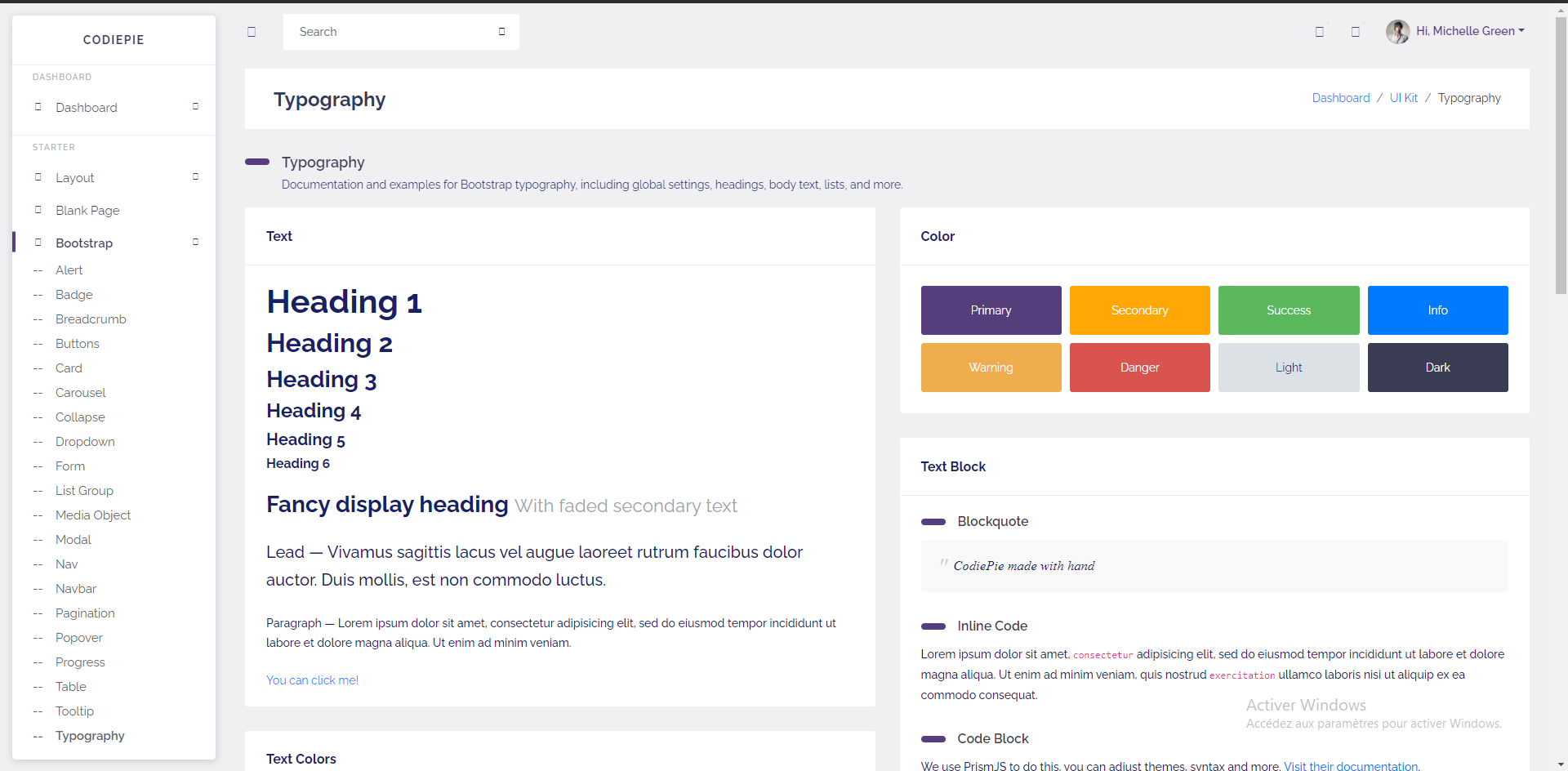Open the Pagination sidebar item

pos(85,613)
